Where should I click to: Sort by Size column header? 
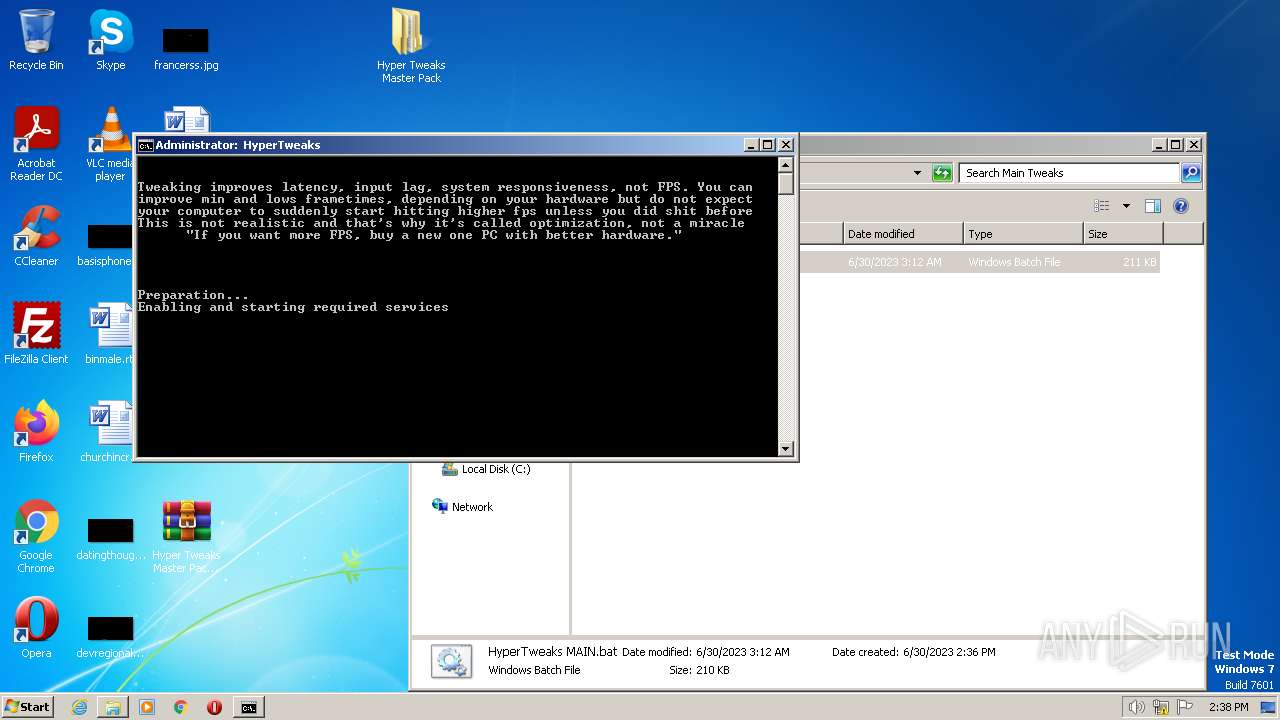pos(1124,234)
